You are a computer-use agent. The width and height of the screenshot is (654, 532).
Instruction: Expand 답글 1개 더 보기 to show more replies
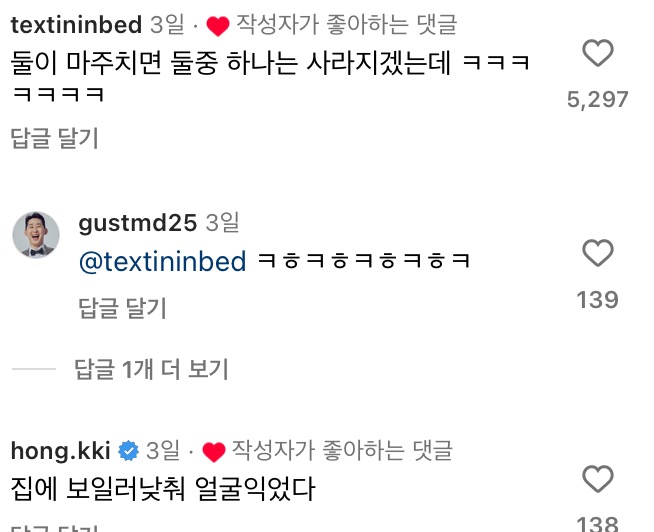pyautogui.click(x=152, y=370)
